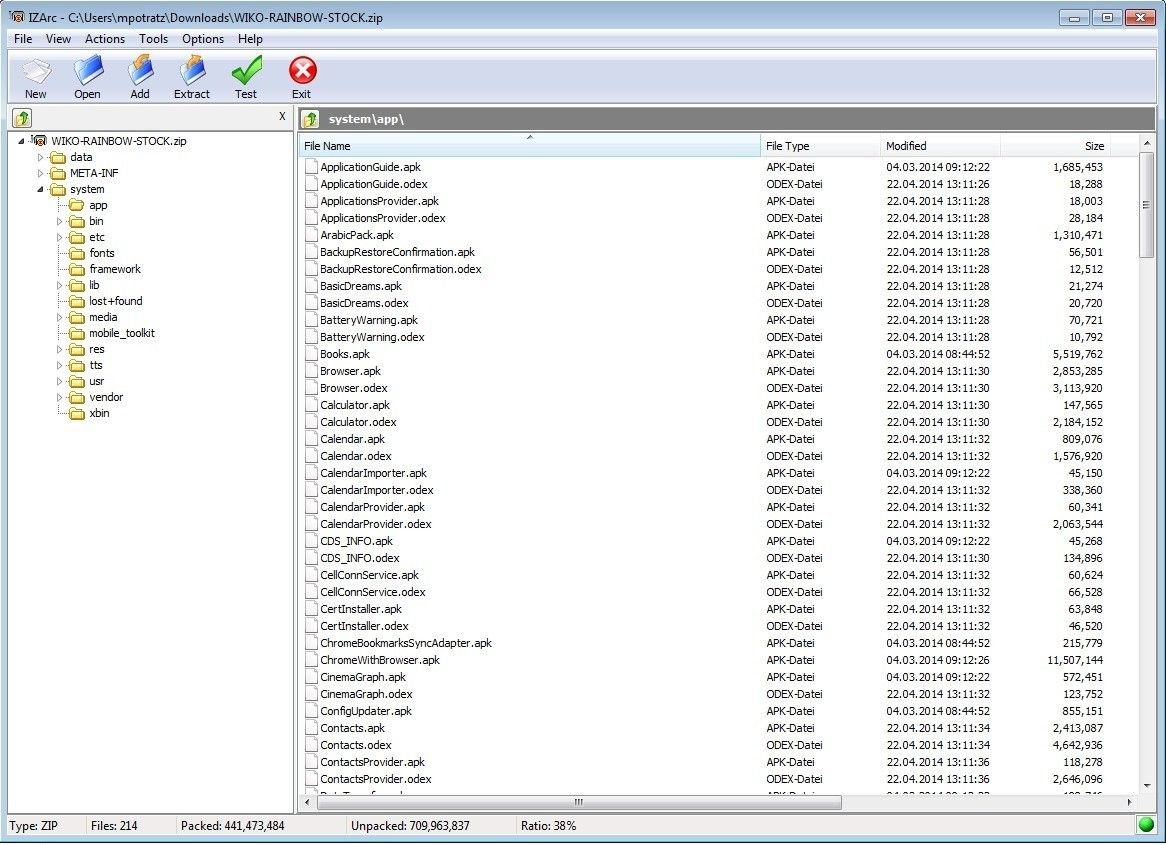1166x845 pixels.
Task: Open the View menu
Action: coord(58,39)
